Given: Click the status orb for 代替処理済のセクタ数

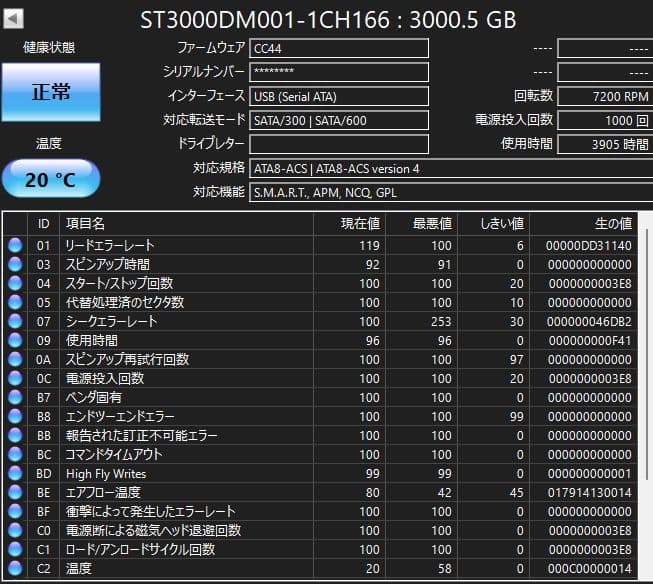Looking at the screenshot, I should 15,303.
